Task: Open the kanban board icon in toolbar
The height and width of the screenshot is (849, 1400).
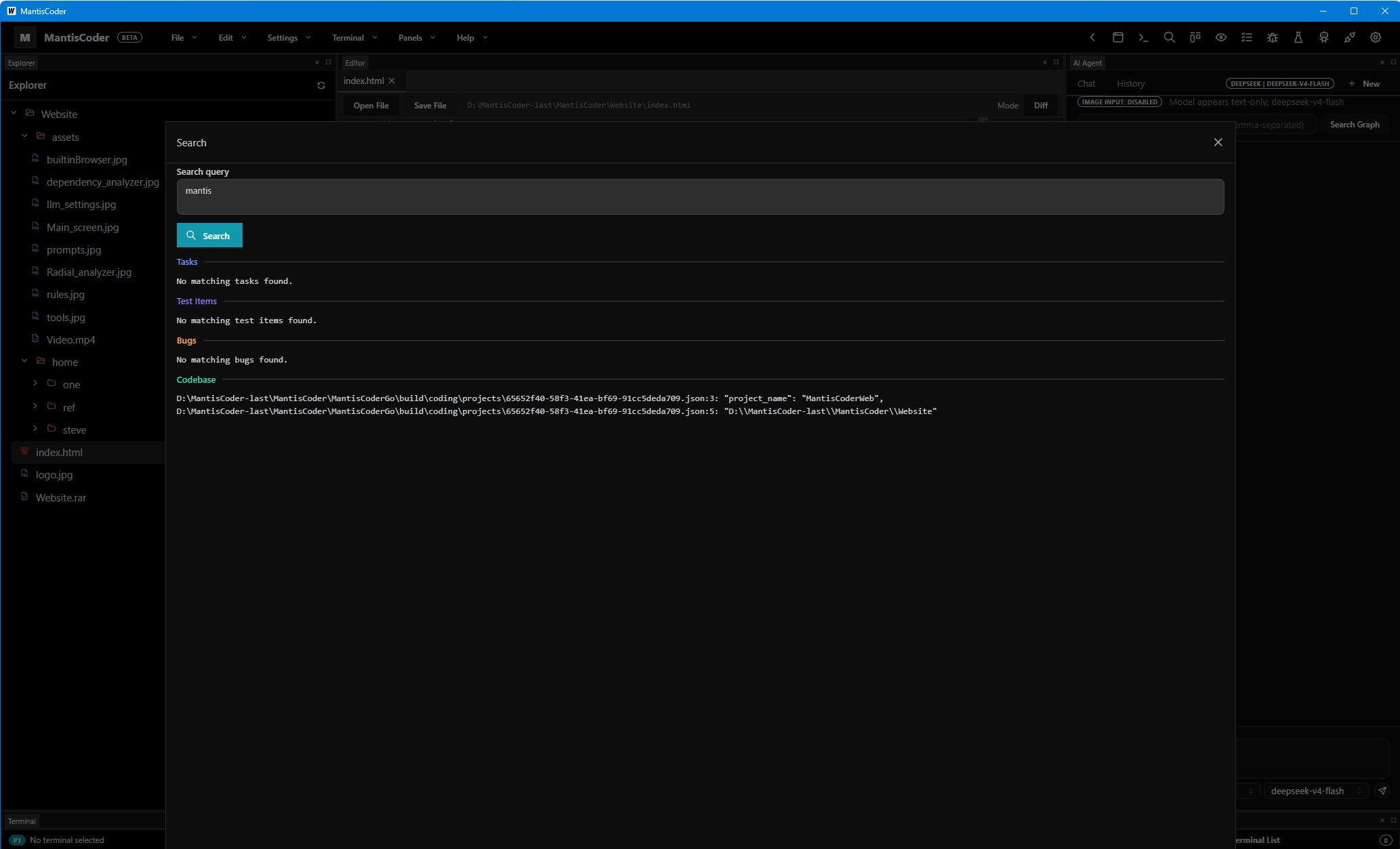Action: [x=1195, y=38]
